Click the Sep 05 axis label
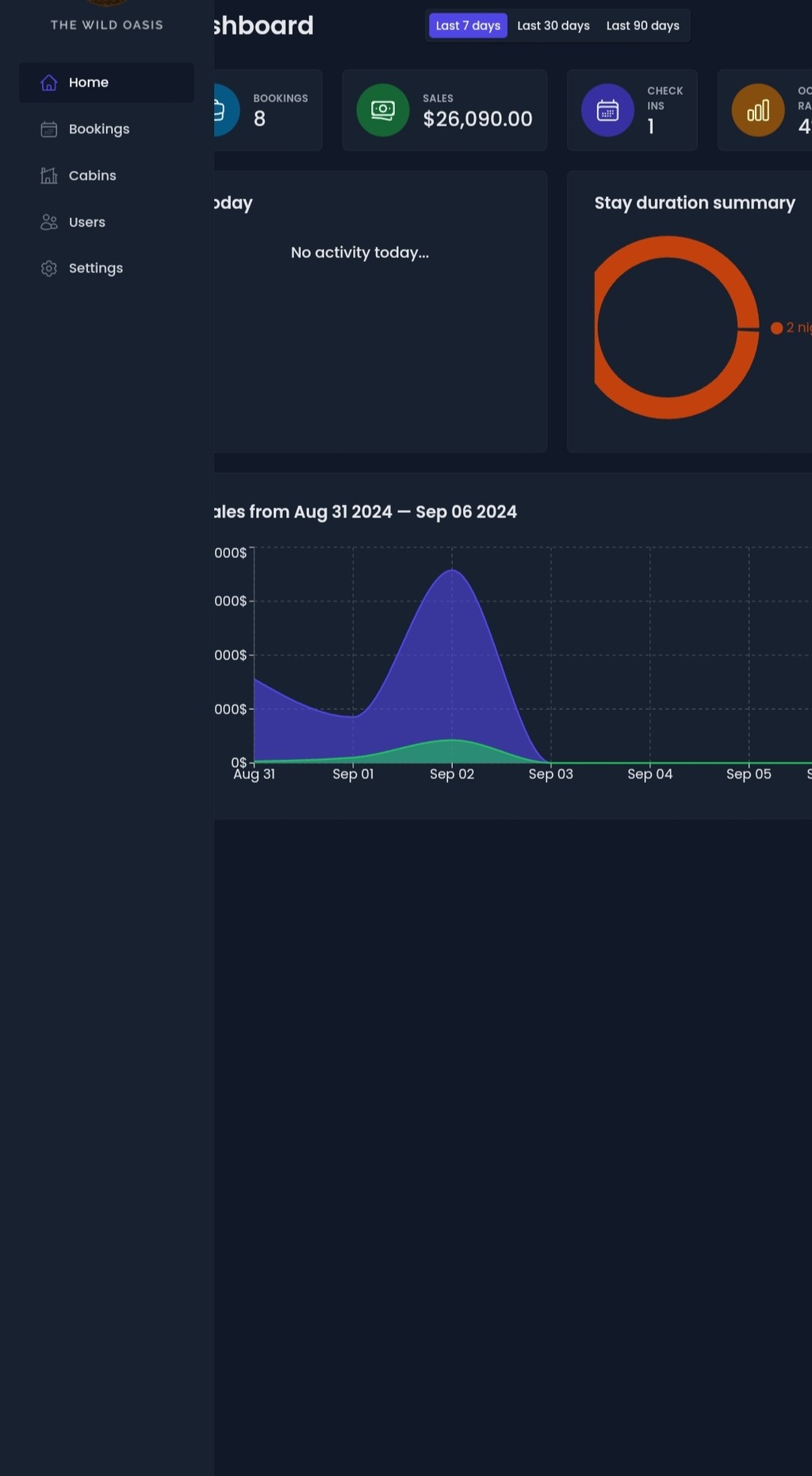Screen dimensions: 812x1476 tap(749, 774)
